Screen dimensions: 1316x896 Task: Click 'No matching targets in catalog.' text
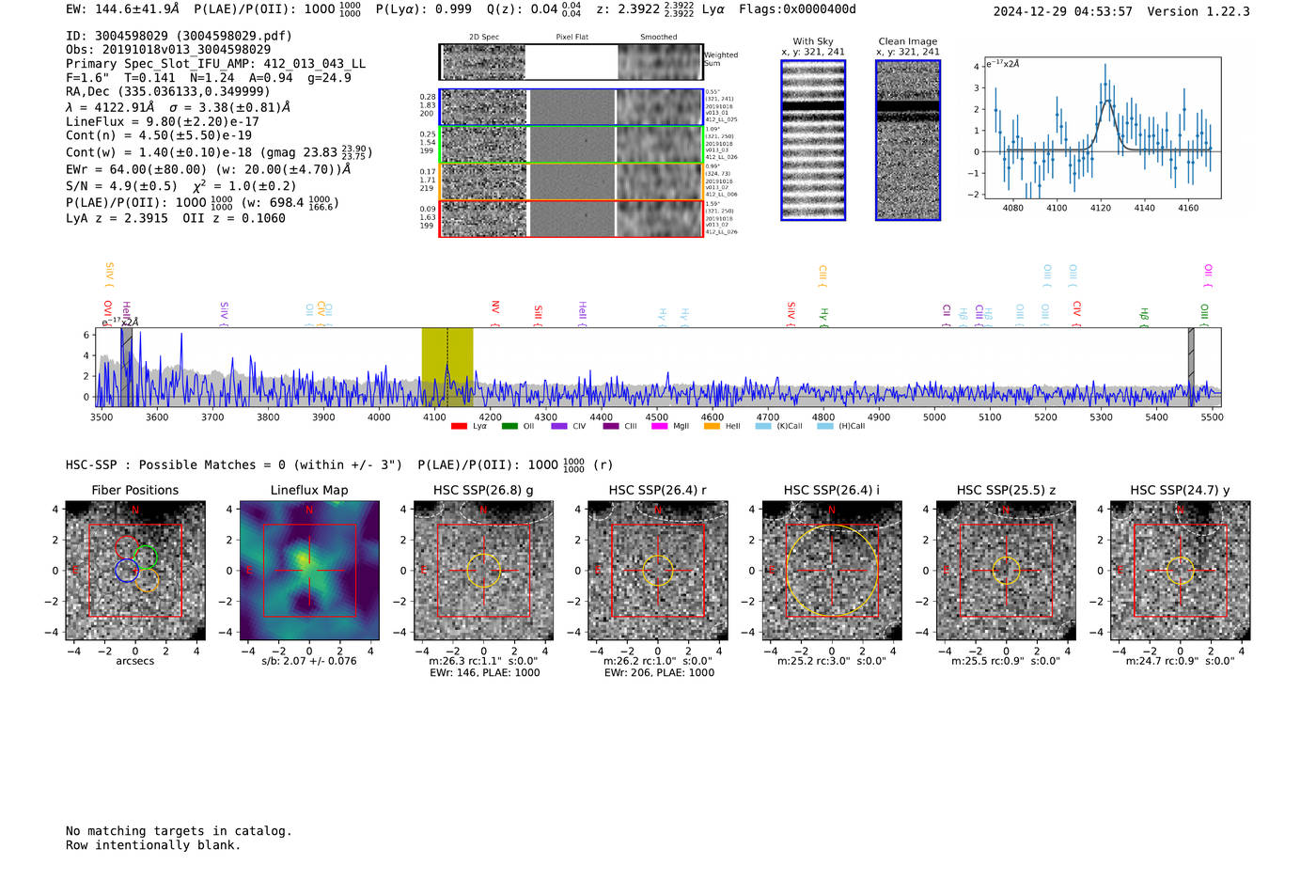click(179, 831)
